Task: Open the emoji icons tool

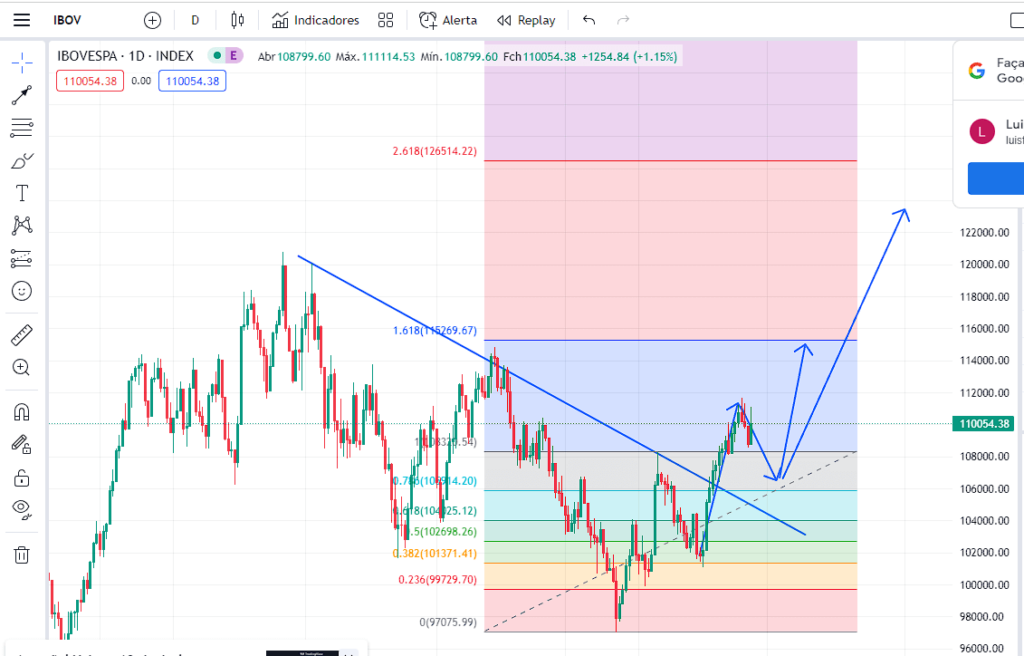Action: (21, 291)
